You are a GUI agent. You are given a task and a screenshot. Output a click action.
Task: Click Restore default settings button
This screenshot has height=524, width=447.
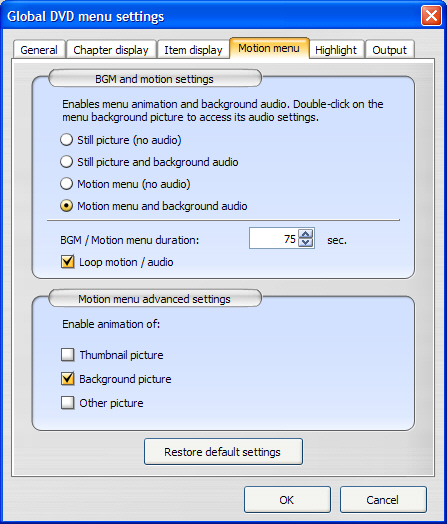pos(223,452)
